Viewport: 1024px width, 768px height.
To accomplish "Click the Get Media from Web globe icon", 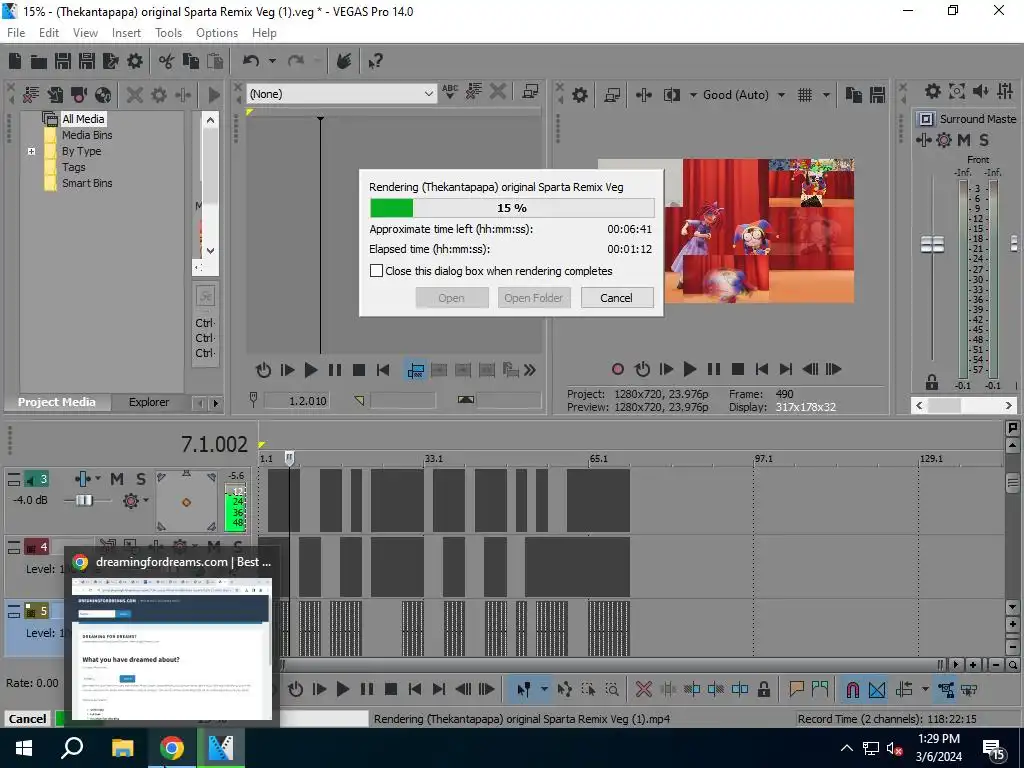I will point(103,95).
